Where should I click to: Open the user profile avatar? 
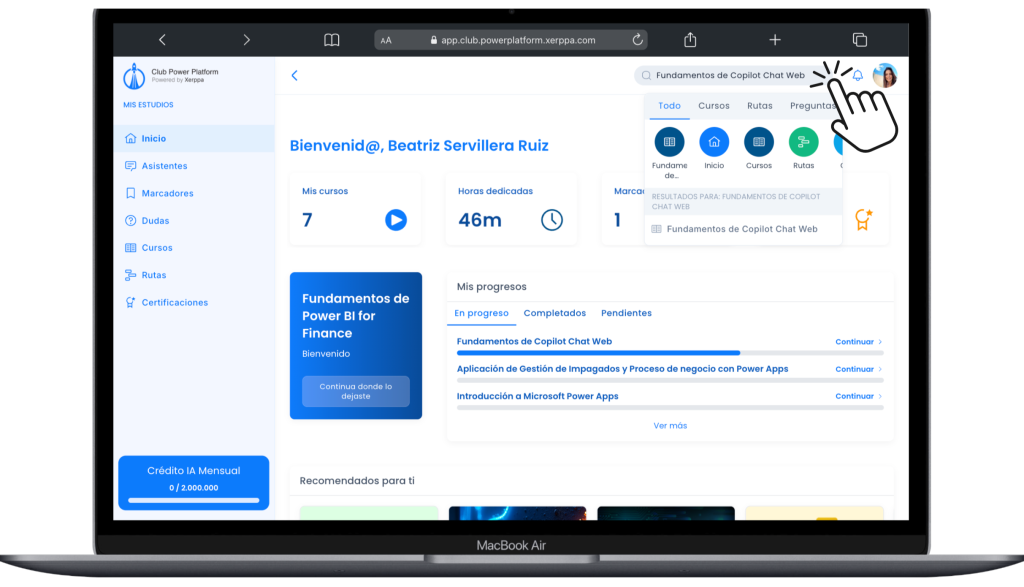pos(885,76)
